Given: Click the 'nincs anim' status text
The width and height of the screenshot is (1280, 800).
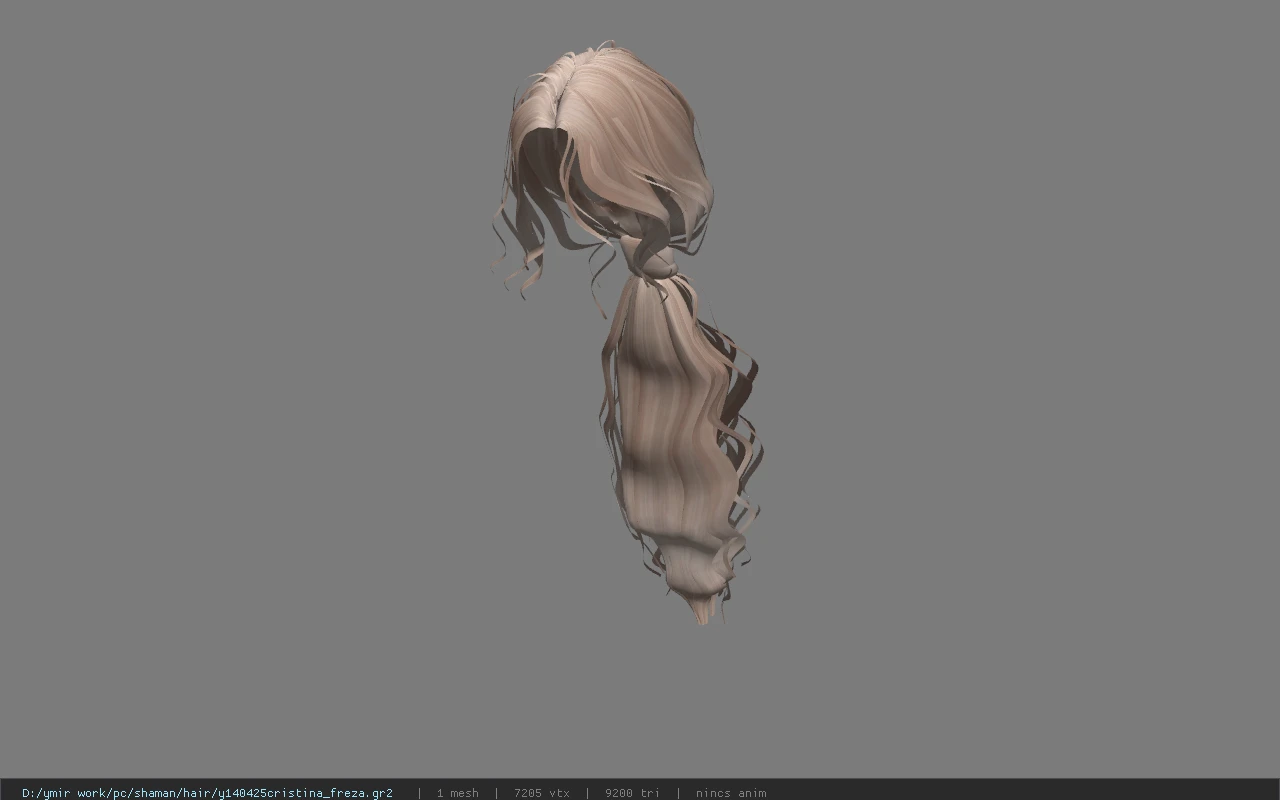Looking at the screenshot, I should pyautogui.click(x=731, y=793).
